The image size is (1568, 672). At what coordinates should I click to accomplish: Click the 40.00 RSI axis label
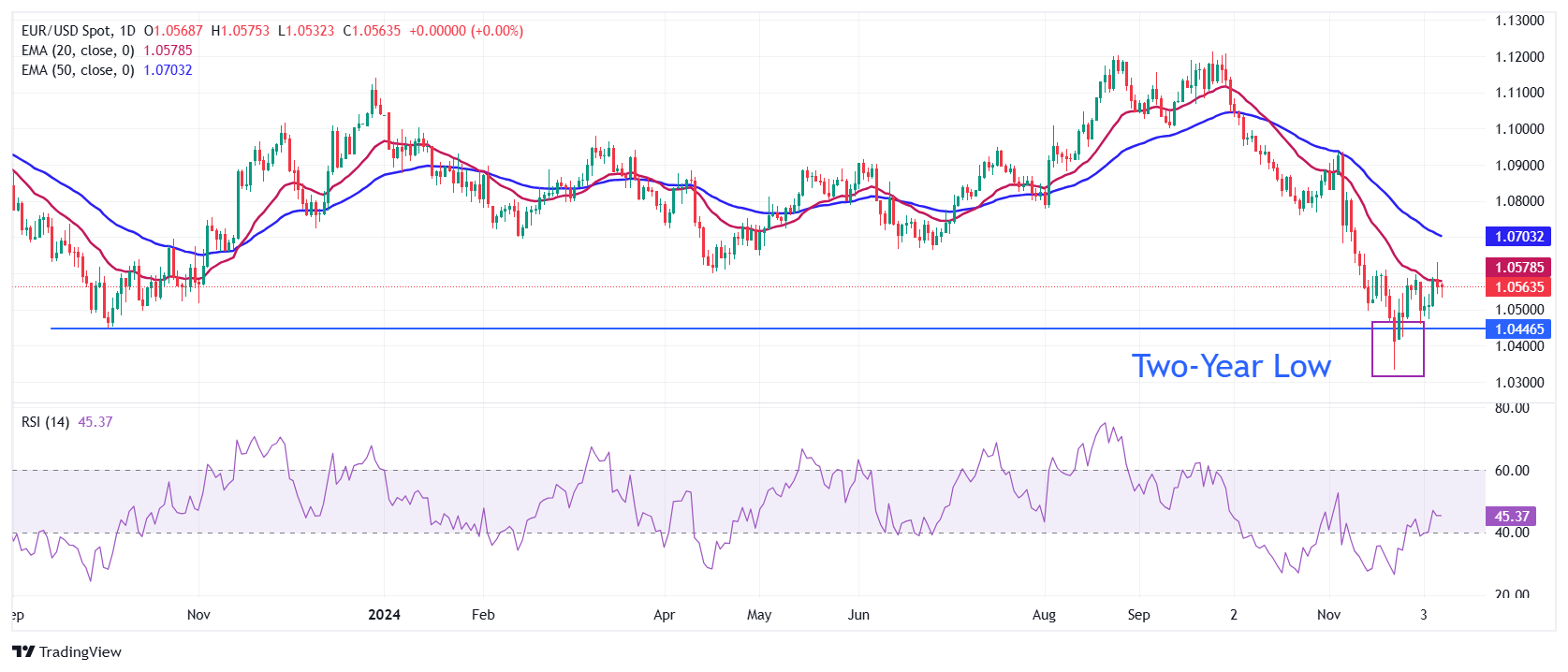[1512, 533]
